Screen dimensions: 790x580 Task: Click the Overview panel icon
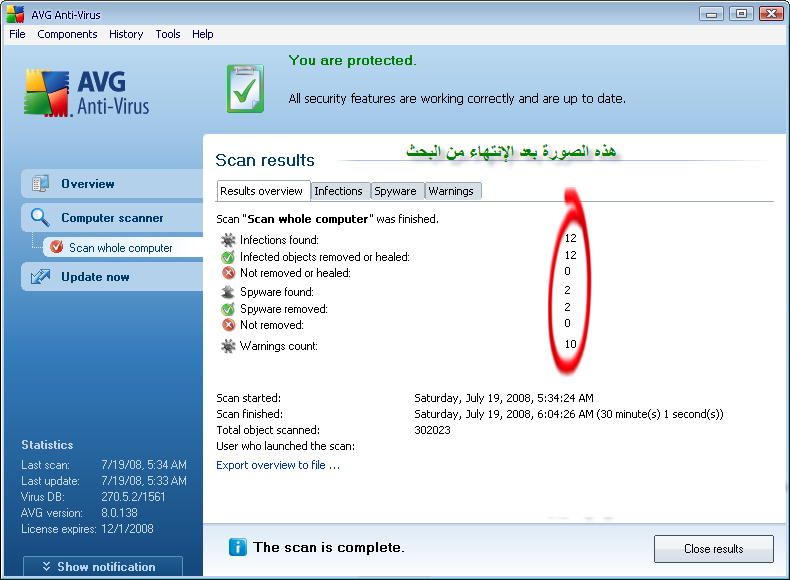(x=40, y=184)
